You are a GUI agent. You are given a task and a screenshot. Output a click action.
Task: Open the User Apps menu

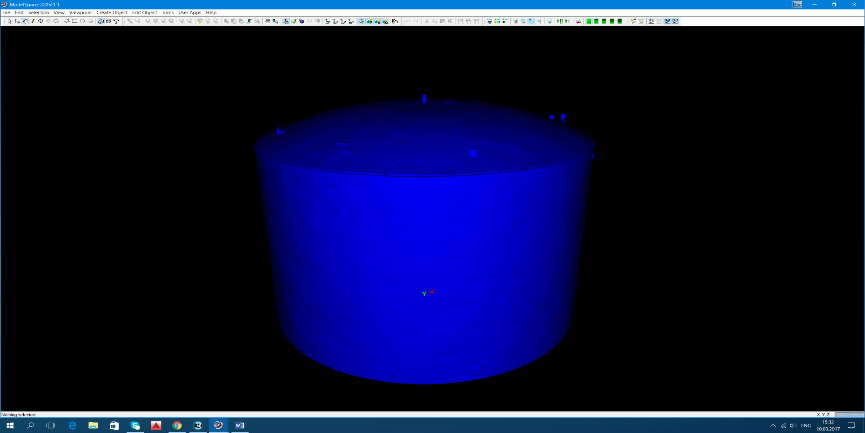pyautogui.click(x=189, y=12)
